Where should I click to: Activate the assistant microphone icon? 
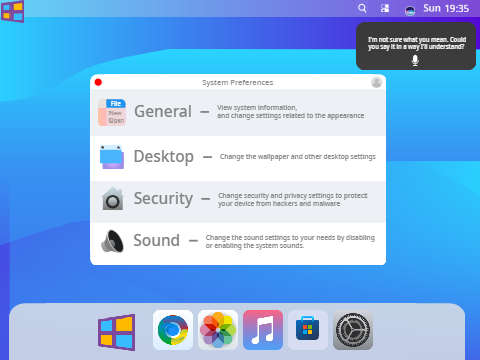[415, 61]
